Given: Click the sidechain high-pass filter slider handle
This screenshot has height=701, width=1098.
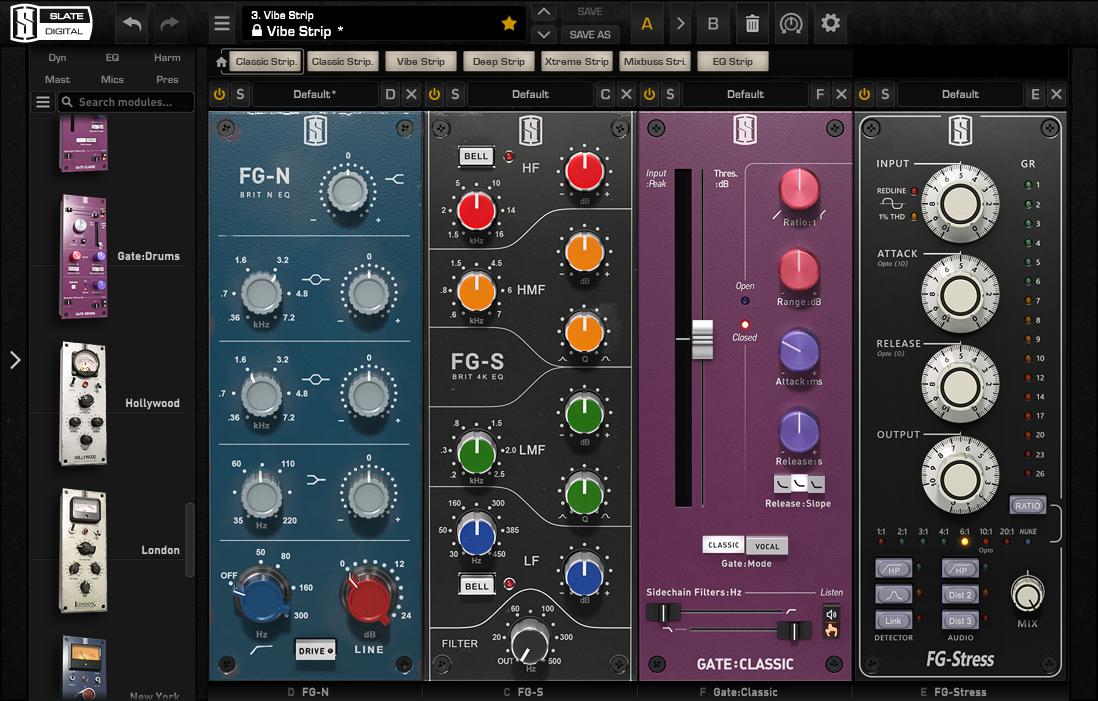Looking at the screenshot, I should coord(662,613).
